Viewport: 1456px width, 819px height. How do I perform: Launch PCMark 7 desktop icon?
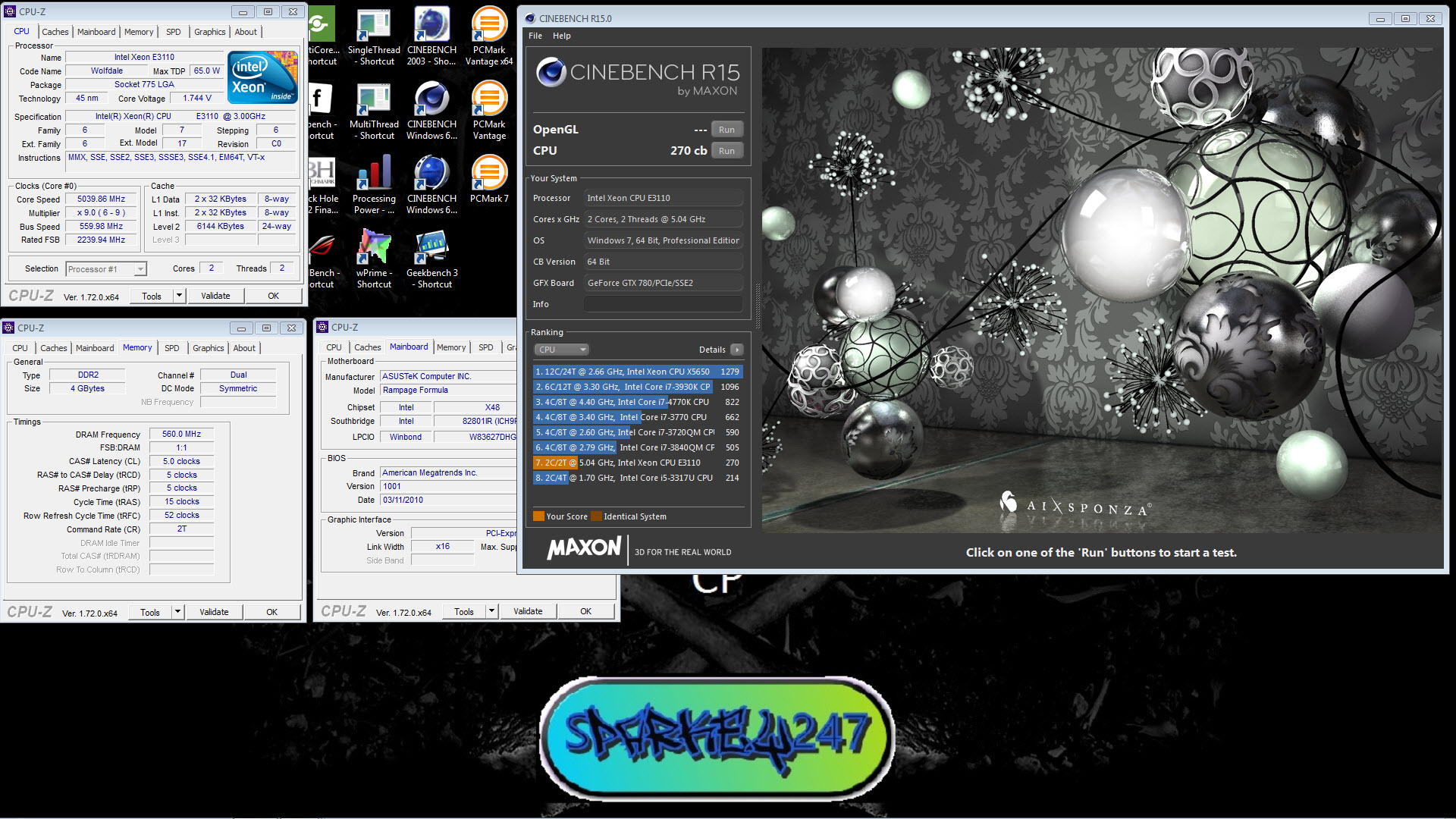489,180
